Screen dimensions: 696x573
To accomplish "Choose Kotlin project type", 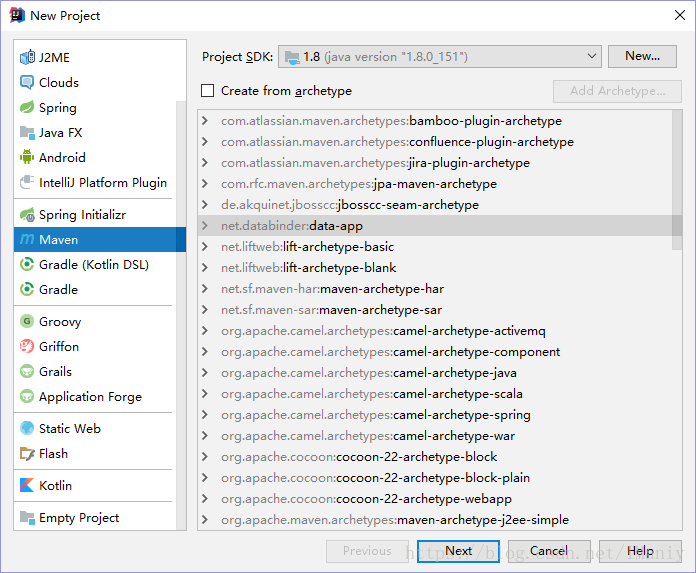I will coord(95,486).
